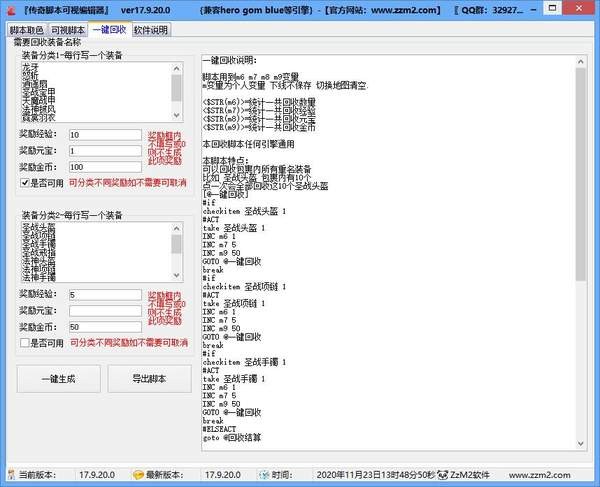Uncheck 是否可用 checkbox for 装备分类1

[25, 183]
